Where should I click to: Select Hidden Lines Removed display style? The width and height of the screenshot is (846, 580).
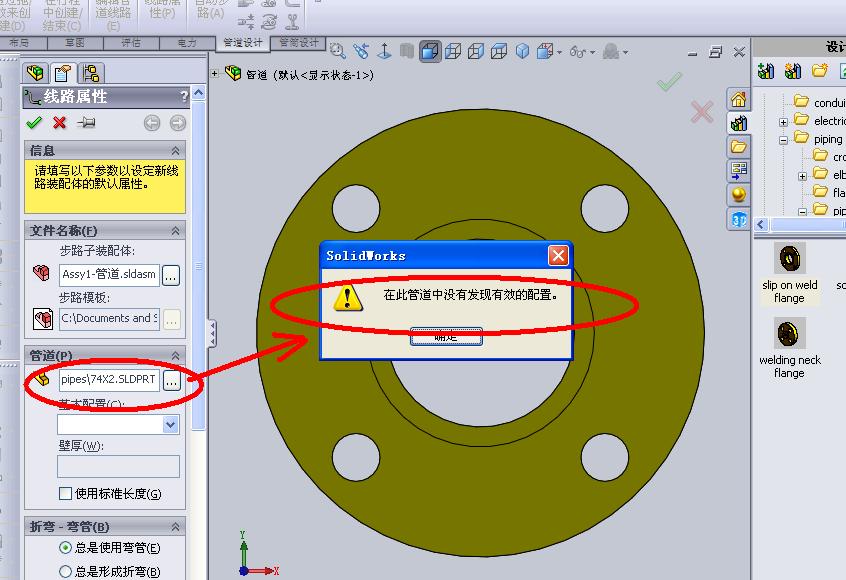pos(476,51)
